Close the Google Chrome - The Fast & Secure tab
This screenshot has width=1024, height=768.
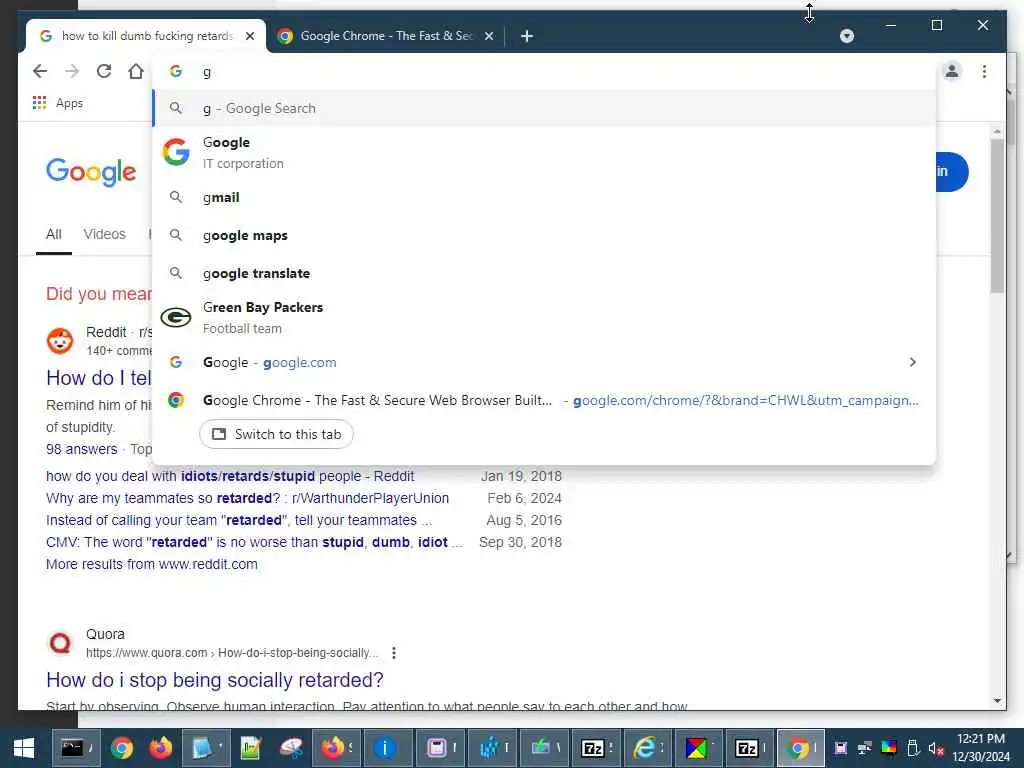coord(489,36)
